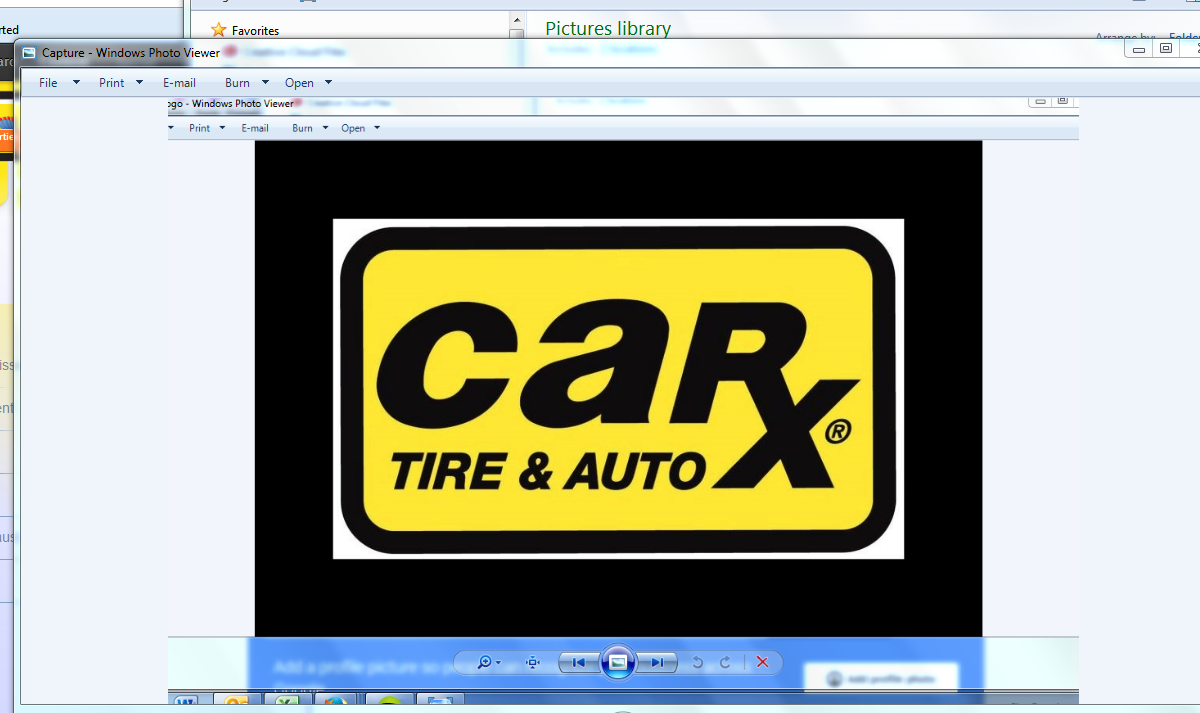Expand the arrow next to Print in top toolbar
The width and height of the screenshot is (1200, 713).
pyautogui.click(x=139, y=83)
